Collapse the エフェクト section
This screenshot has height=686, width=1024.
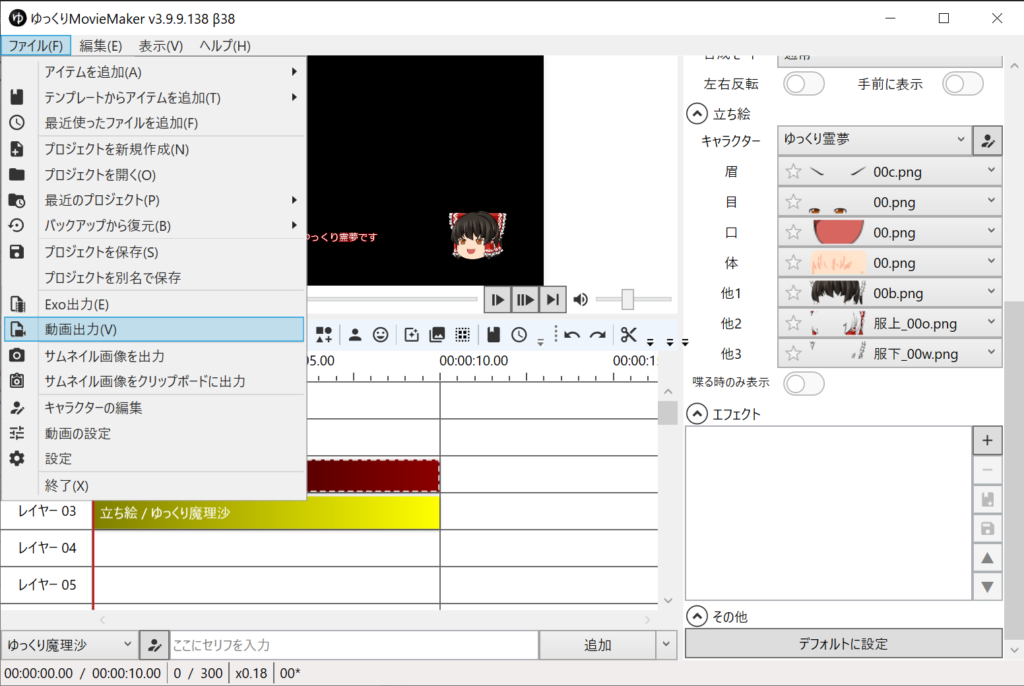[697, 414]
